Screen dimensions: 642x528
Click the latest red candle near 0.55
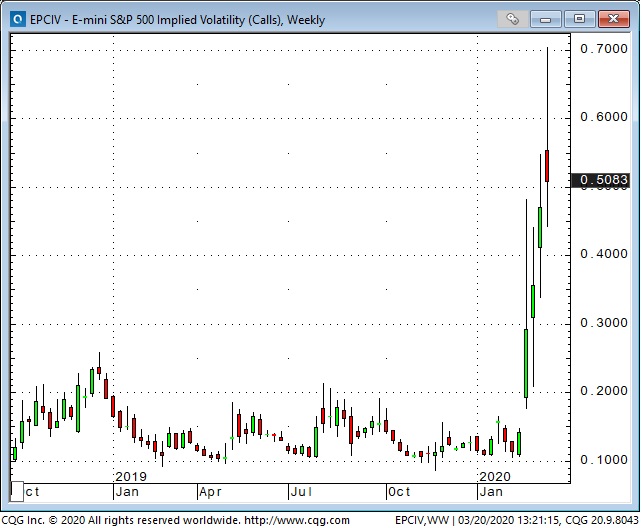tap(547, 166)
